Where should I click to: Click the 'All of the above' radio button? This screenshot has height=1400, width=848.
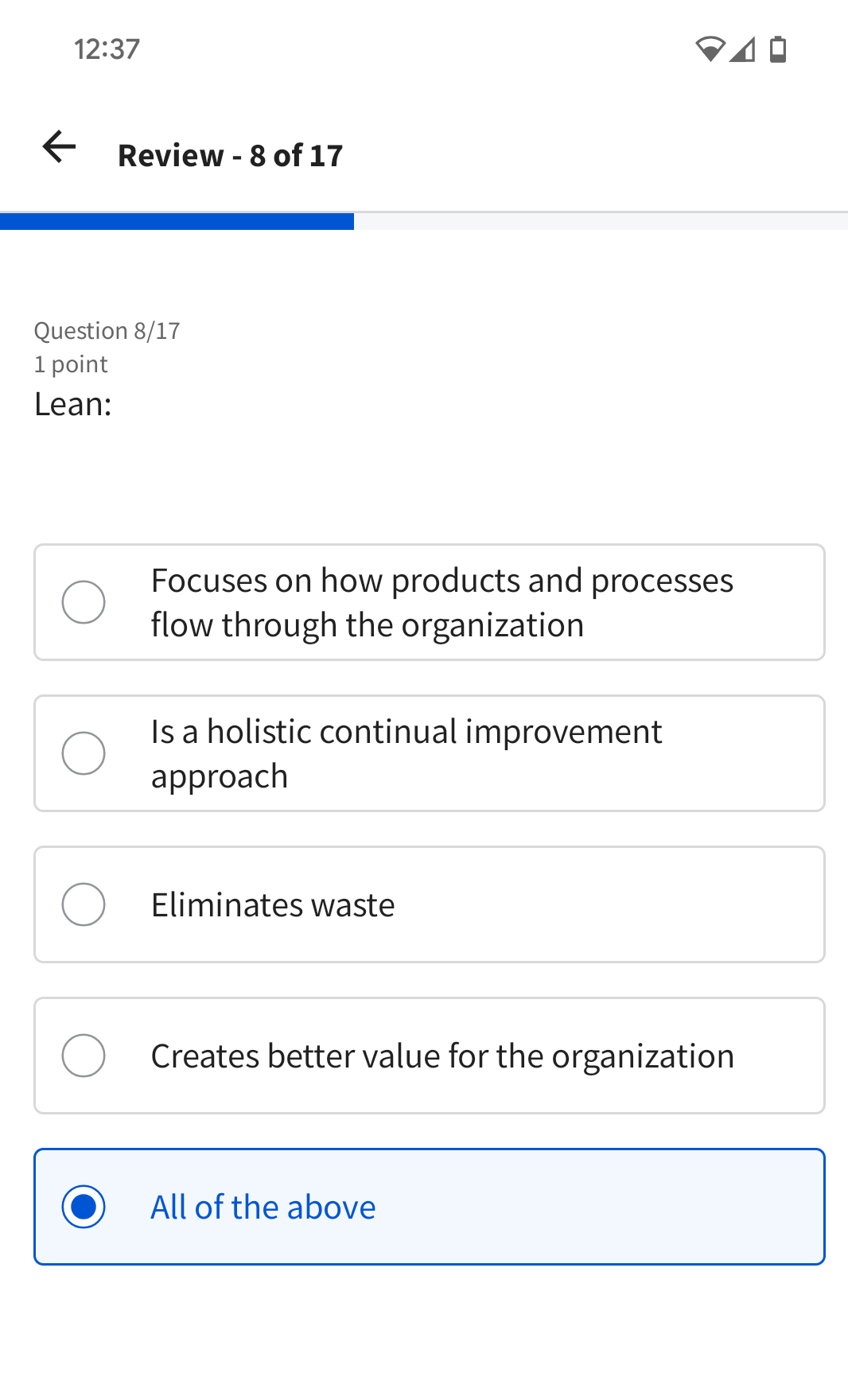tap(84, 1207)
